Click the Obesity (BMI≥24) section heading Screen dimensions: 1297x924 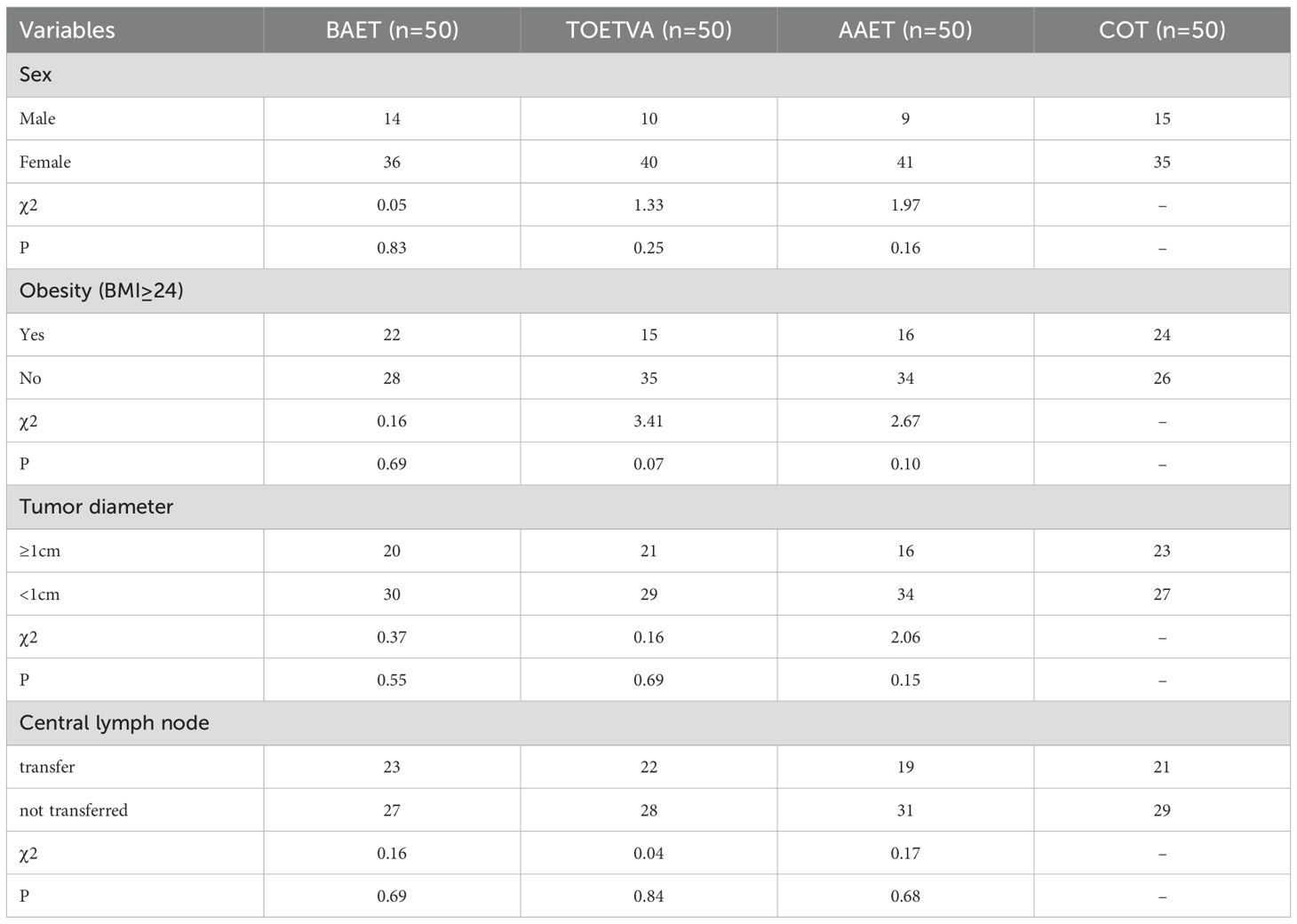(x=101, y=291)
